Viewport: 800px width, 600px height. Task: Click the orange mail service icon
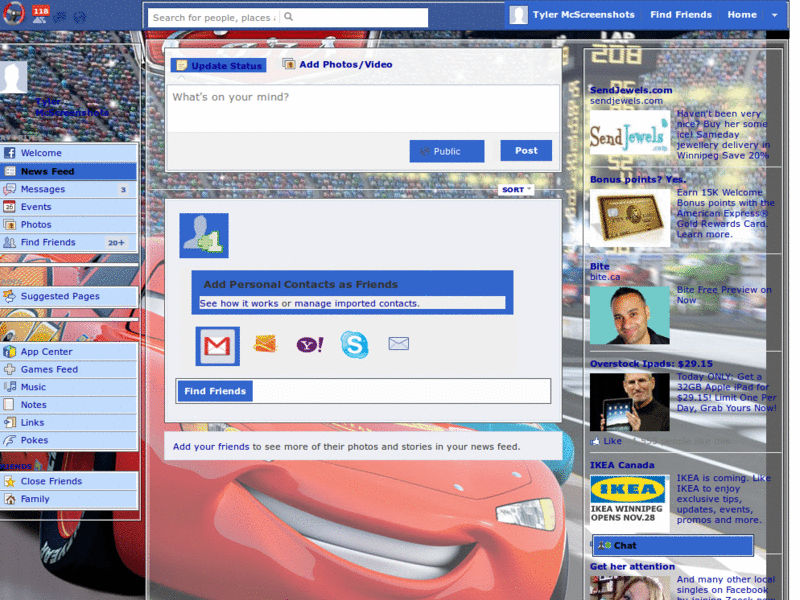[265, 344]
